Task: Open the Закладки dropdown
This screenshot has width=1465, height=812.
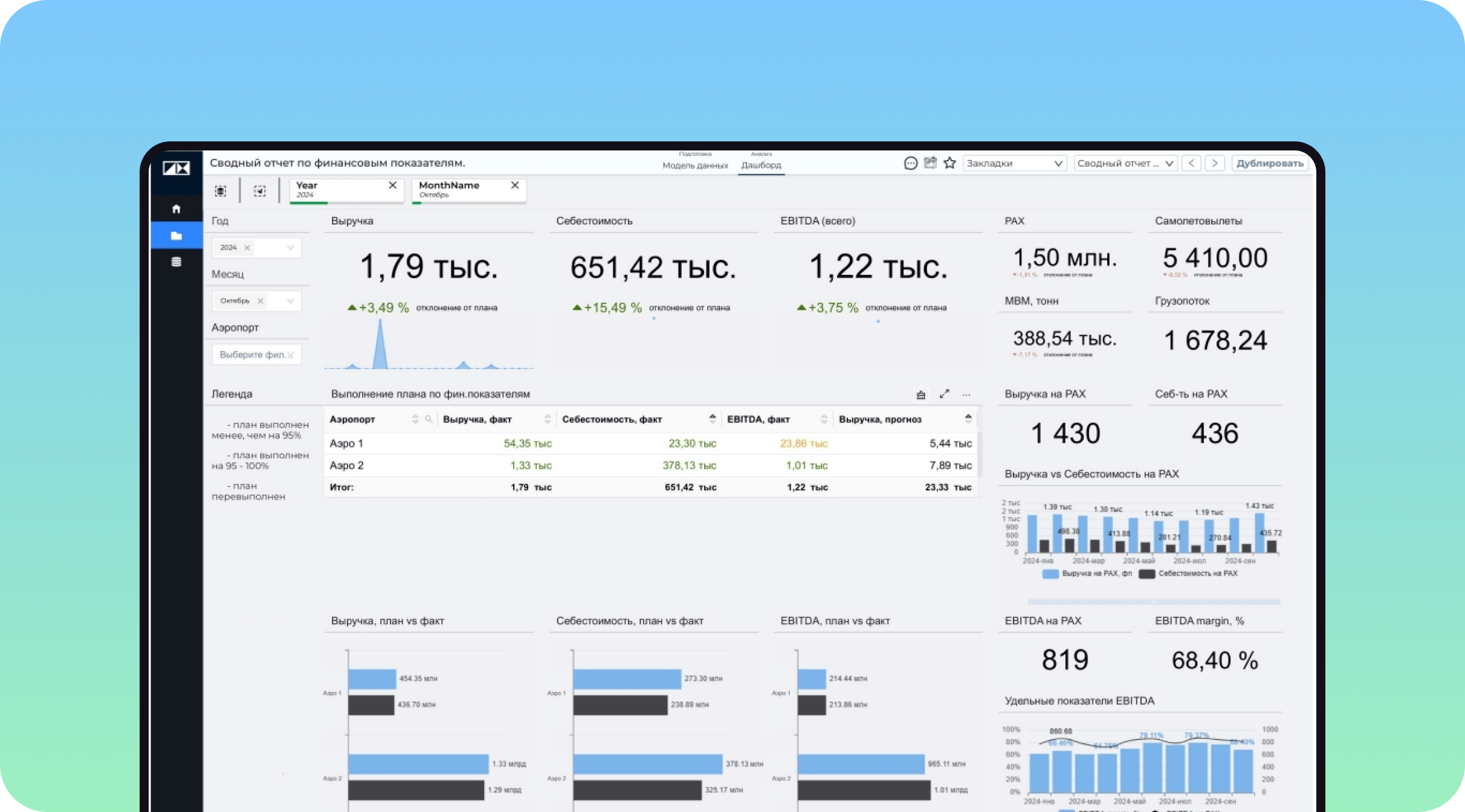Action: [x=1014, y=163]
